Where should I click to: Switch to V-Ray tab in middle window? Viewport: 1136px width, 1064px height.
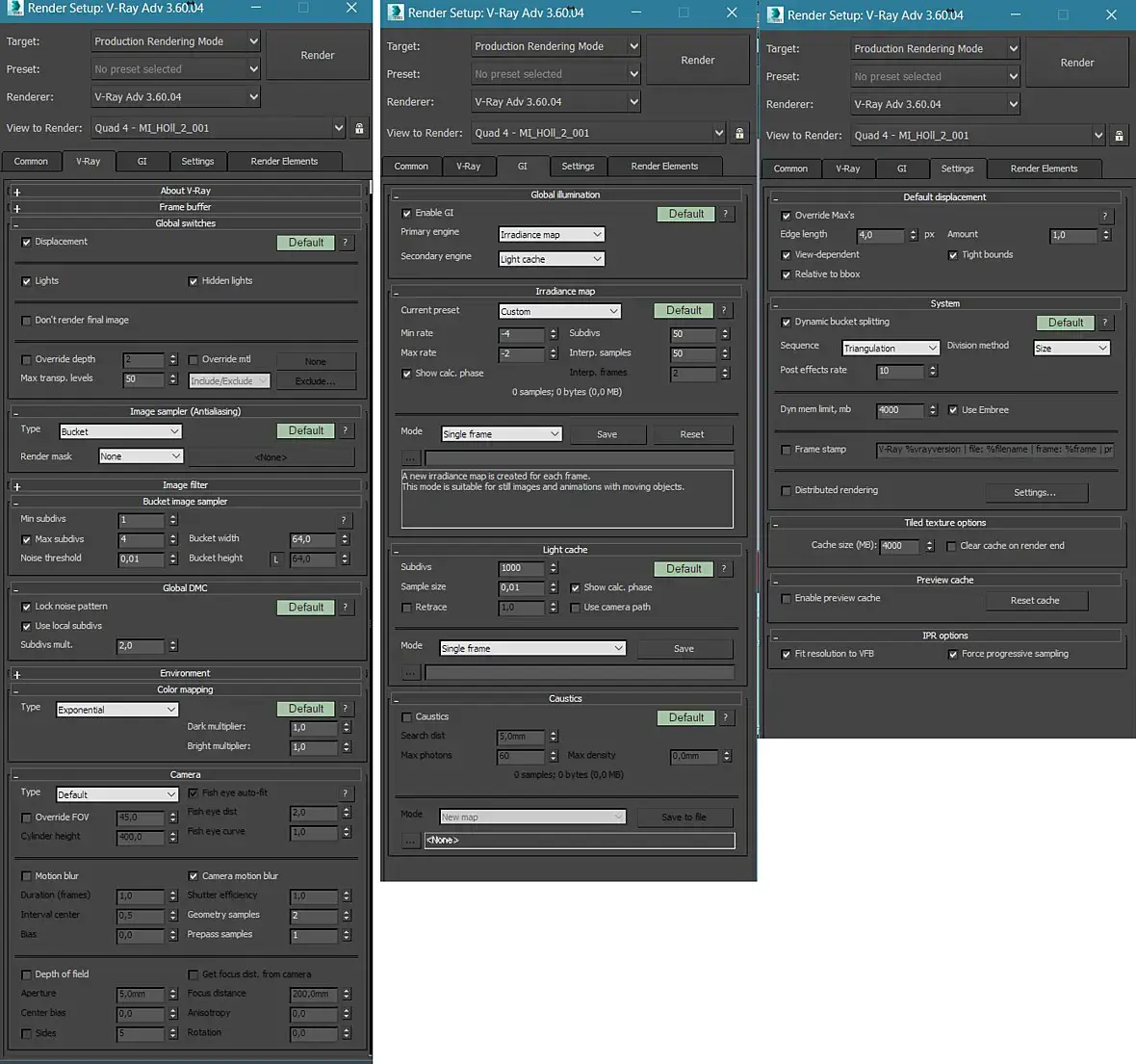coord(468,167)
